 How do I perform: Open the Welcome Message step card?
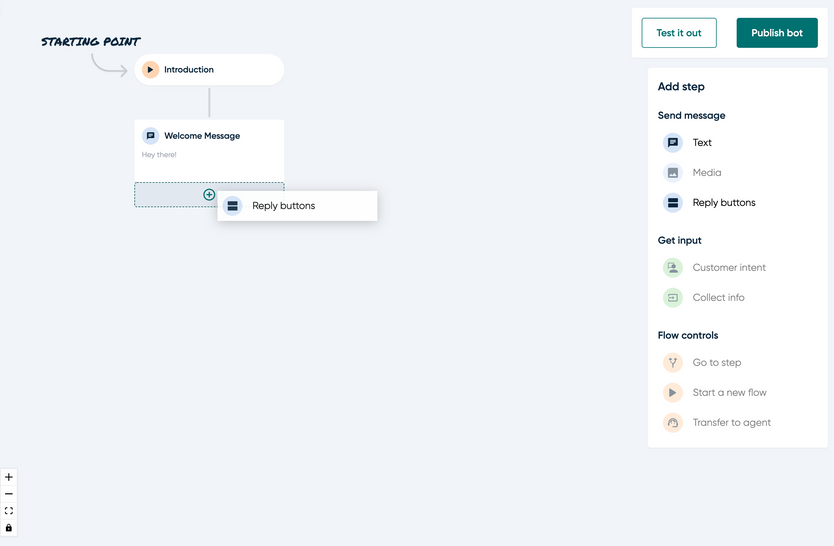(x=209, y=150)
